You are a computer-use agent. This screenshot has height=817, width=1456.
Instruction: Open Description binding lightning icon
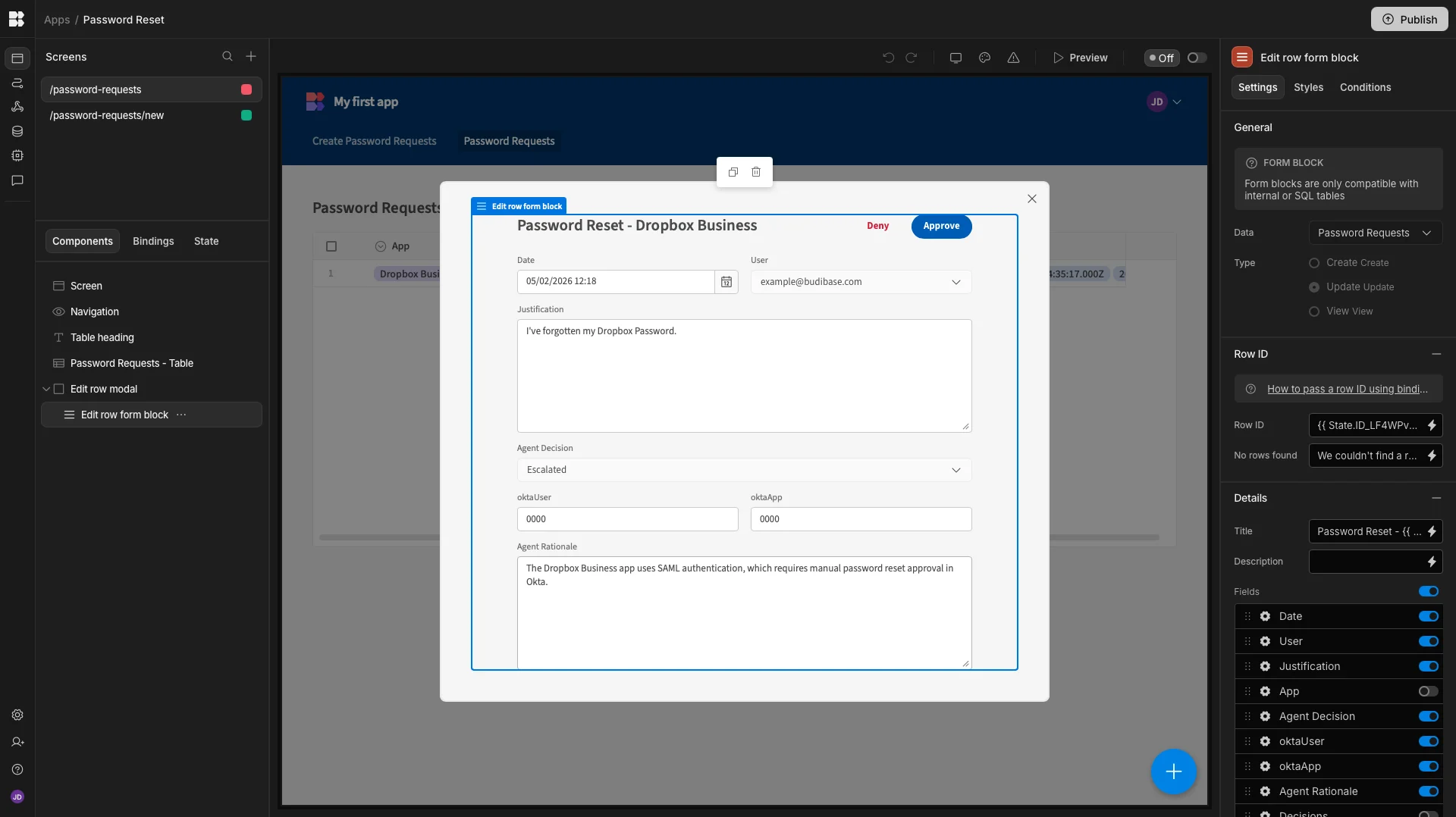pyautogui.click(x=1432, y=562)
